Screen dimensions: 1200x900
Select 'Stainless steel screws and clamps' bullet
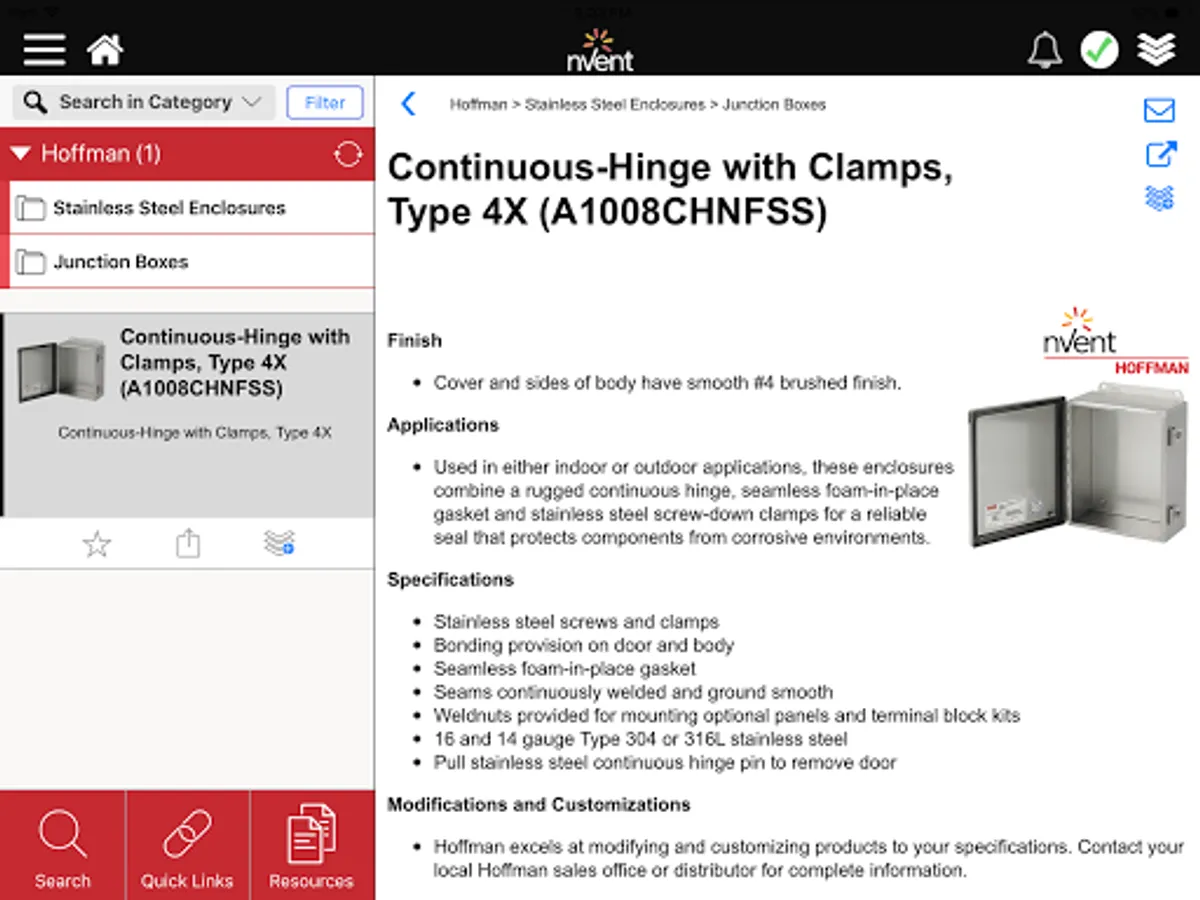point(576,622)
